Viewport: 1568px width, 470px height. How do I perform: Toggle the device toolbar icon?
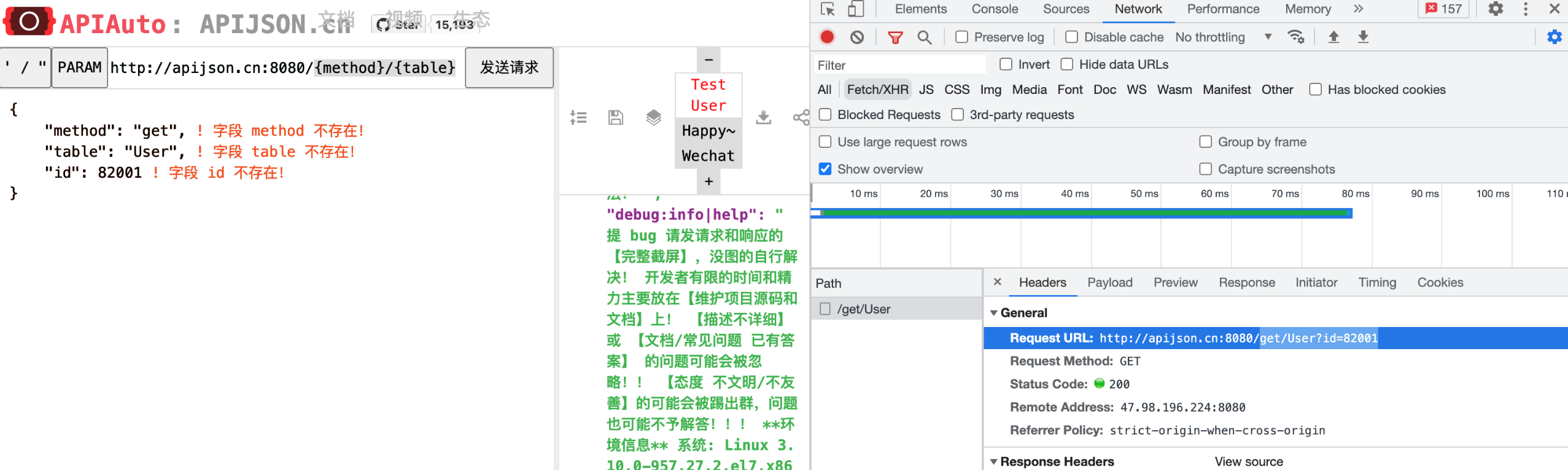click(x=856, y=9)
